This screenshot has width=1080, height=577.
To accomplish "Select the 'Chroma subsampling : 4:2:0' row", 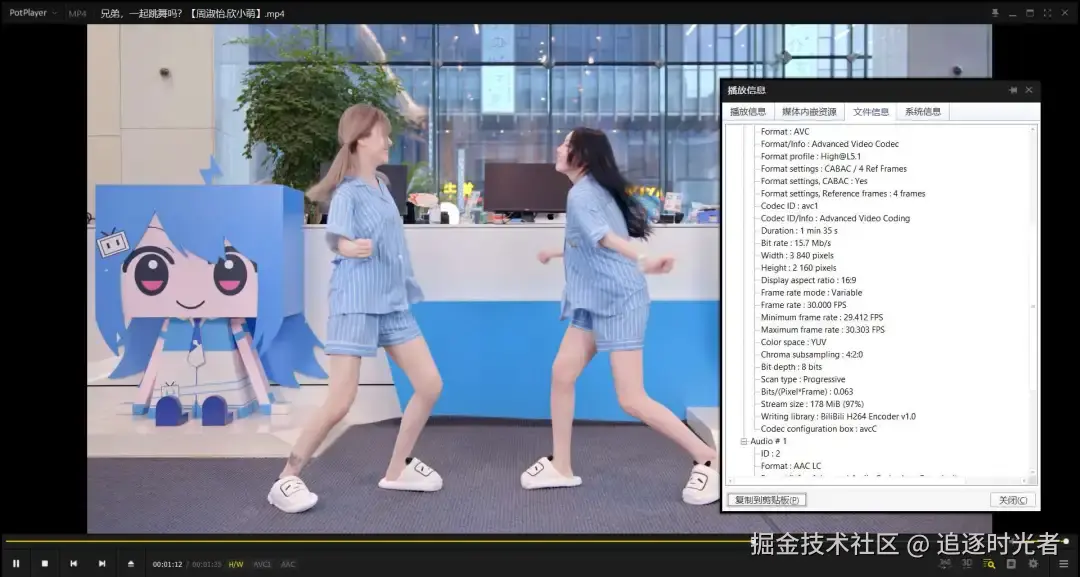I will (x=811, y=355).
